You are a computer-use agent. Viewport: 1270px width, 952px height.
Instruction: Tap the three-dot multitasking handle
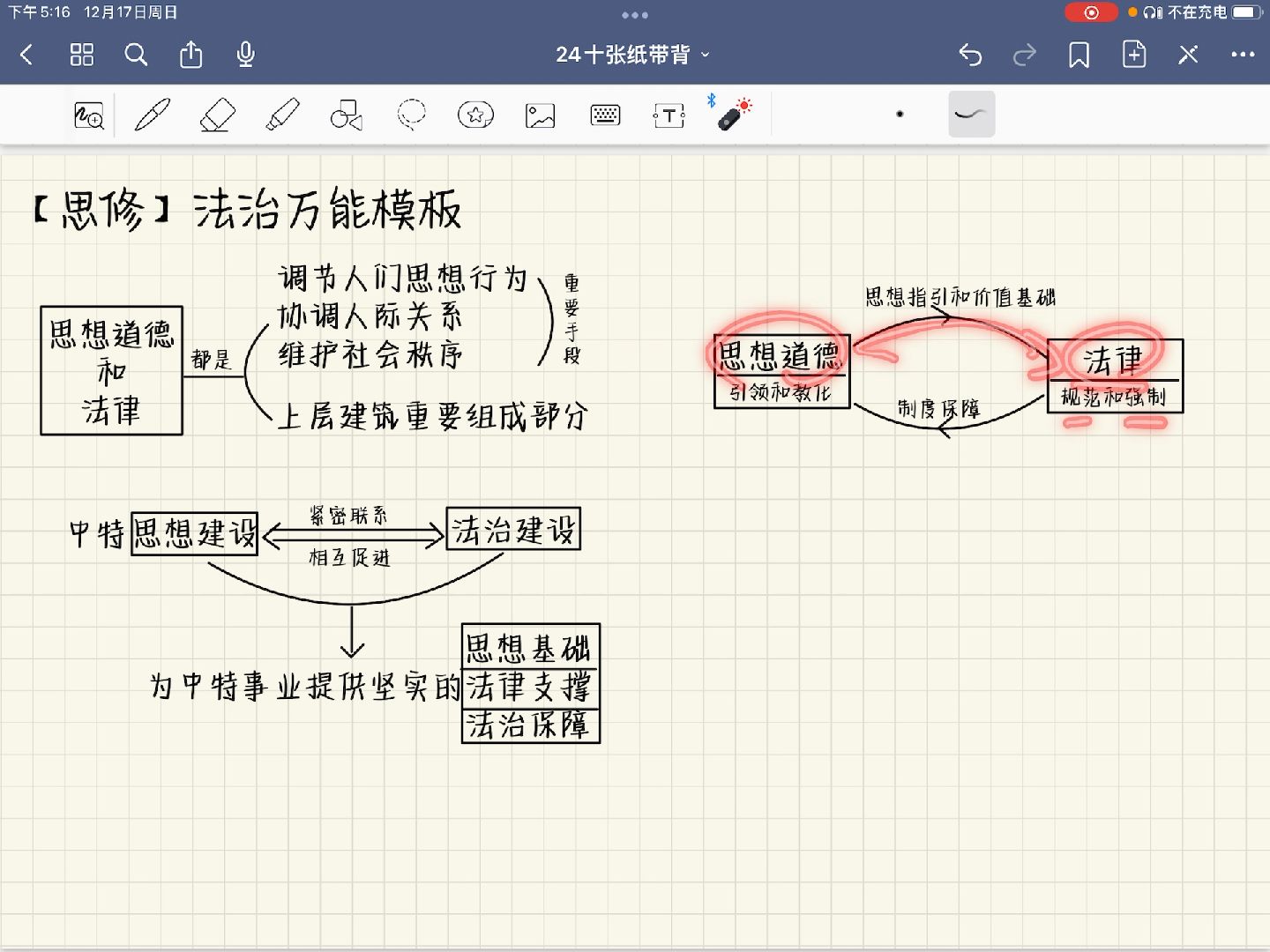coord(635,15)
